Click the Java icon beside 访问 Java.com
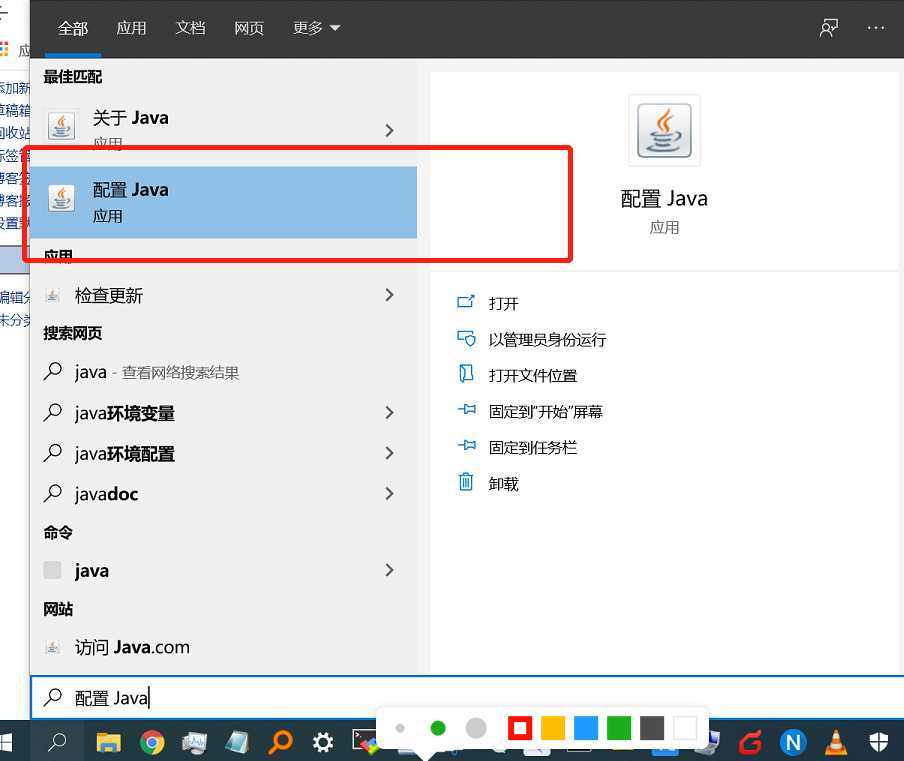Screen dimensions: 904x761 [52, 647]
